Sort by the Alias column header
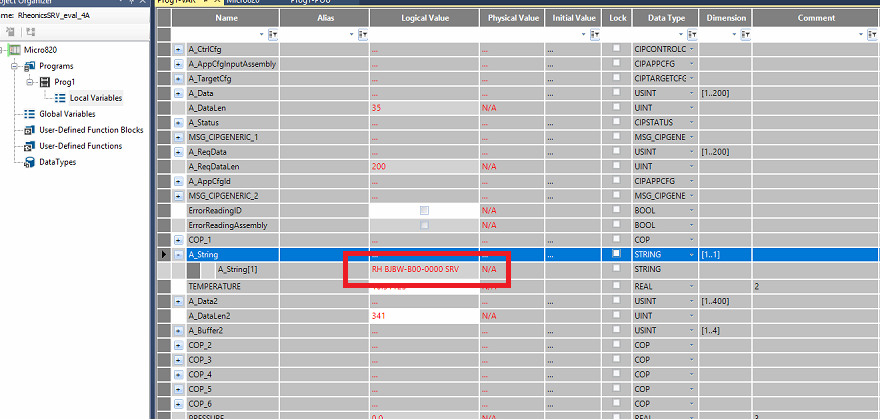The width and height of the screenshot is (880, 419). (x=325, y=18)
